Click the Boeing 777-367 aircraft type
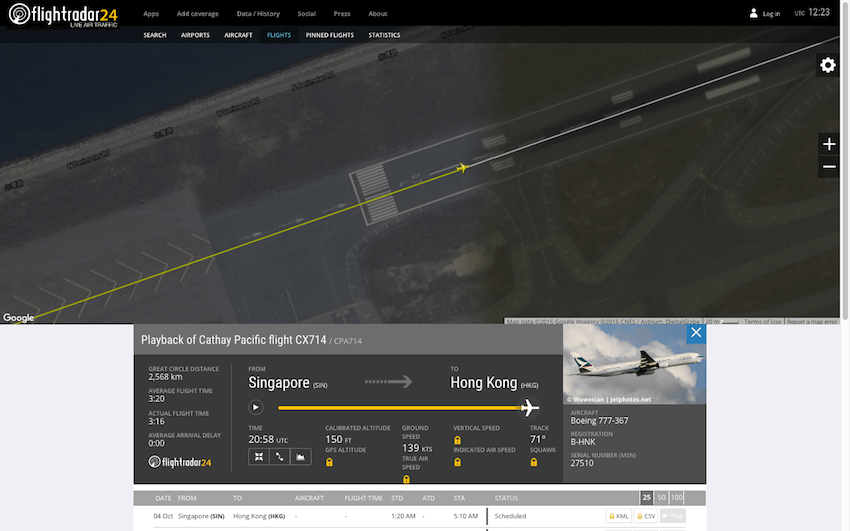 [x=599, y=420]
